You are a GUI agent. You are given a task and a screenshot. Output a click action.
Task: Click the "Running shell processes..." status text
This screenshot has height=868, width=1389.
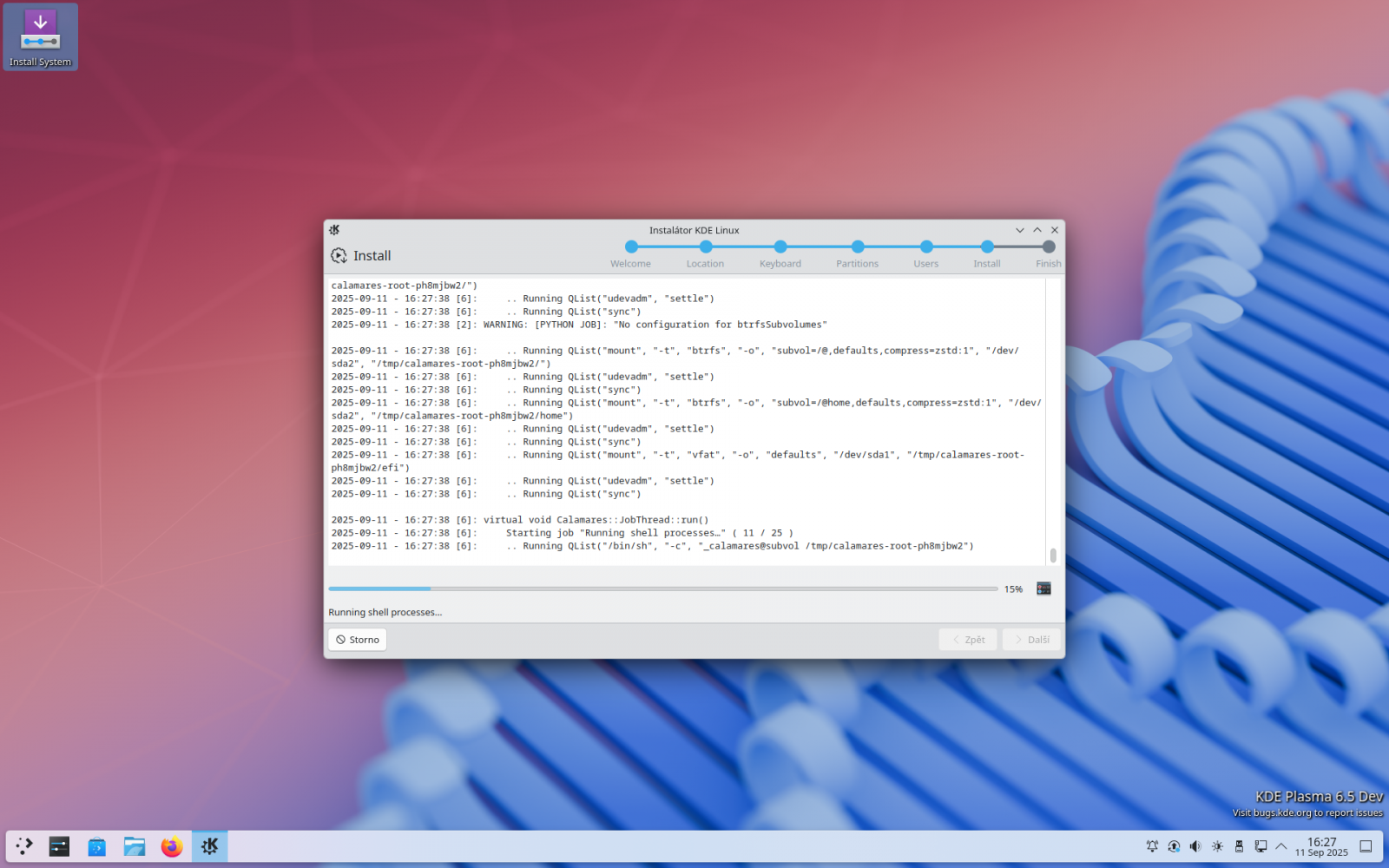[x=385, y=613]
